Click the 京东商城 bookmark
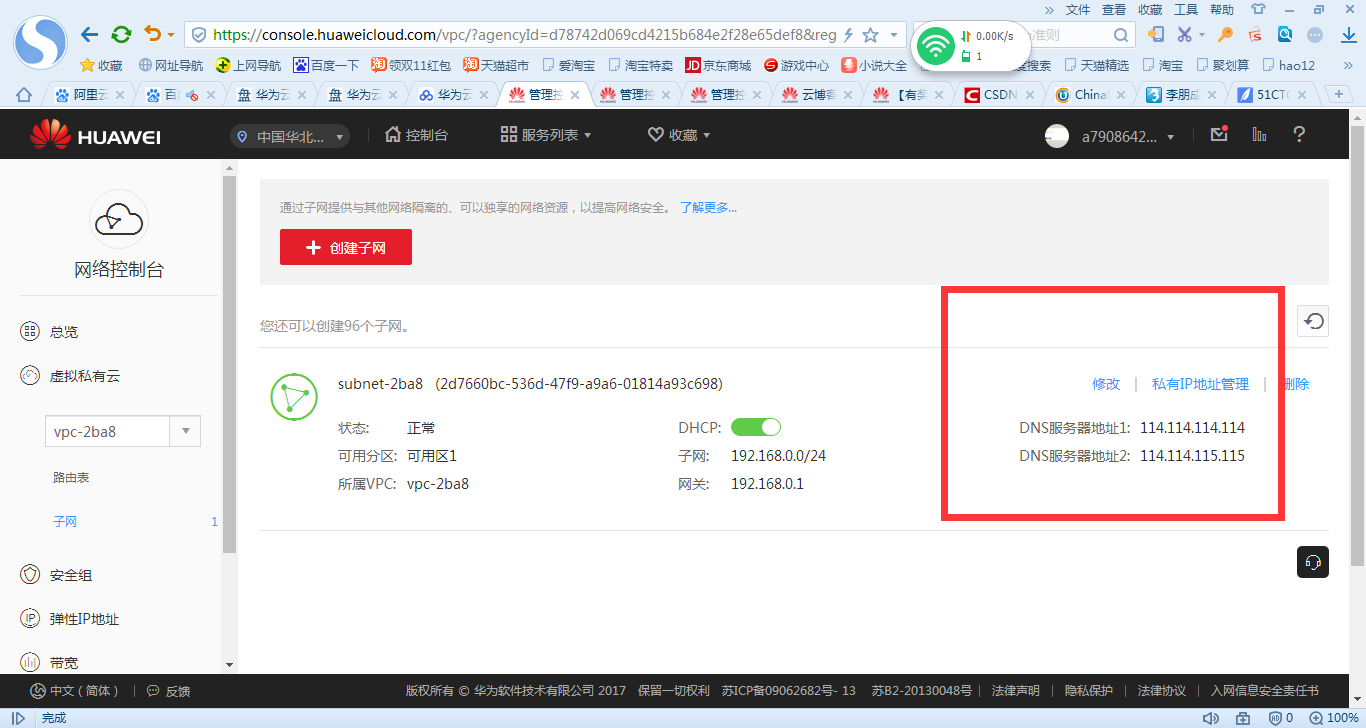The width and height of the screenshot is (1366, 728). pyautogui.click(x=718, y=65)
